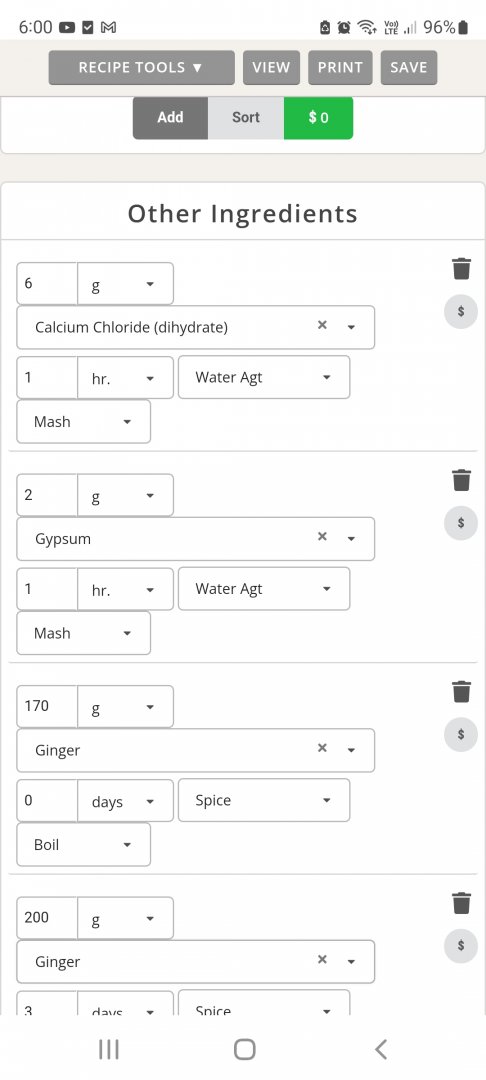
Task: Tap the green $ 0 cost button
Action: pos(319,117)
